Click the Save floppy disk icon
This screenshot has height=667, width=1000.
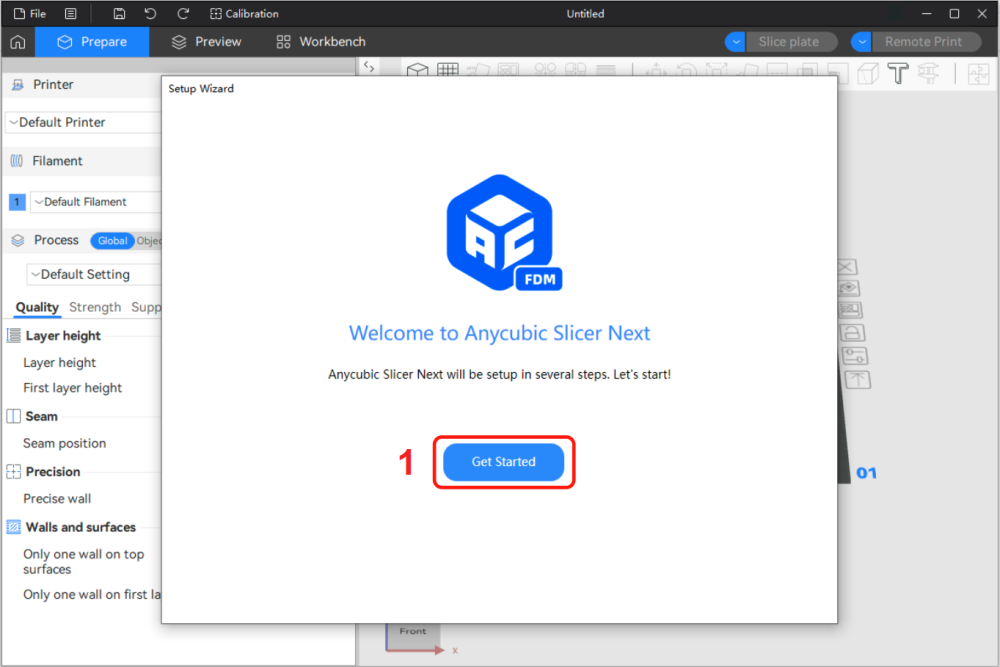[x=119, y=13]
